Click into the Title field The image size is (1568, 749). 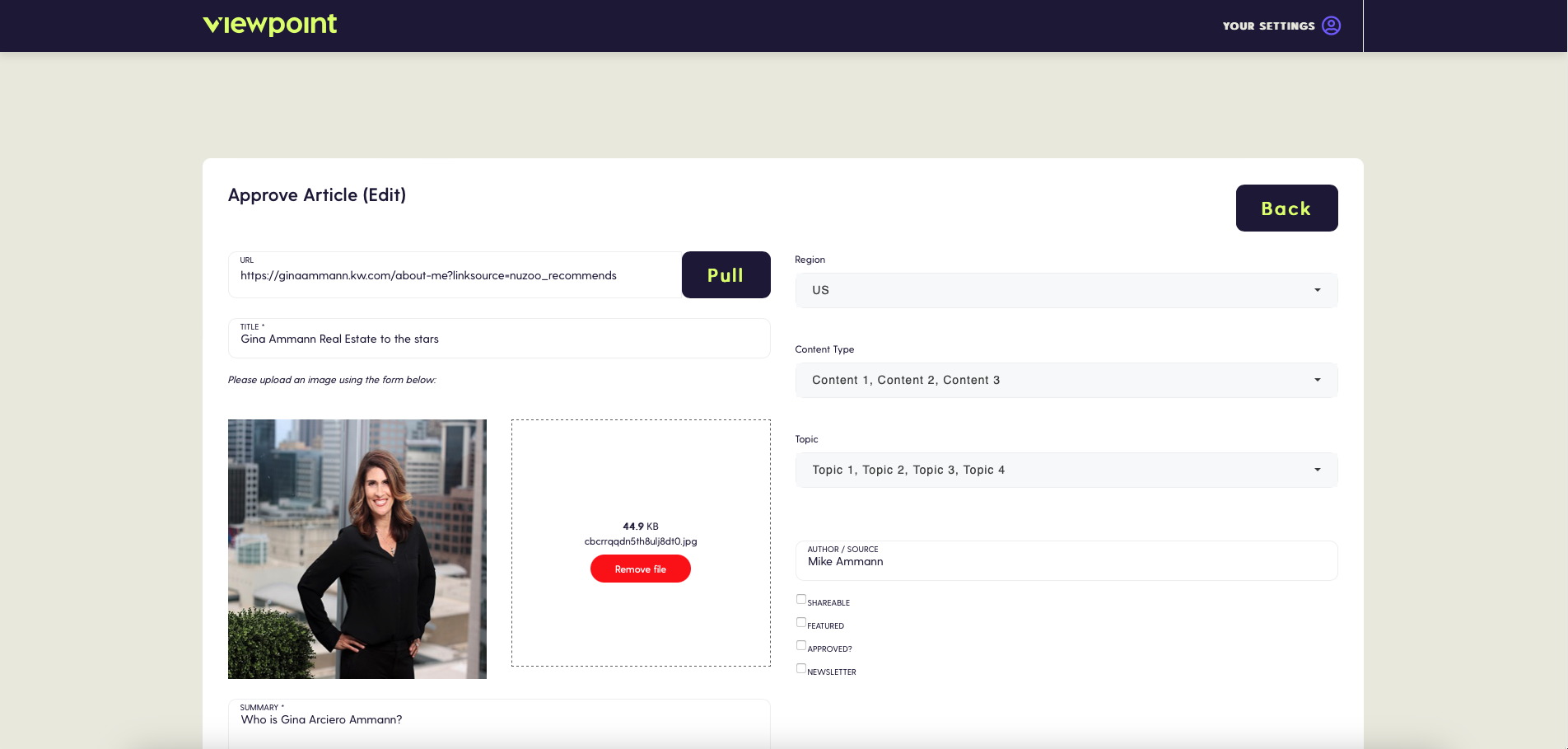(499, 338)
